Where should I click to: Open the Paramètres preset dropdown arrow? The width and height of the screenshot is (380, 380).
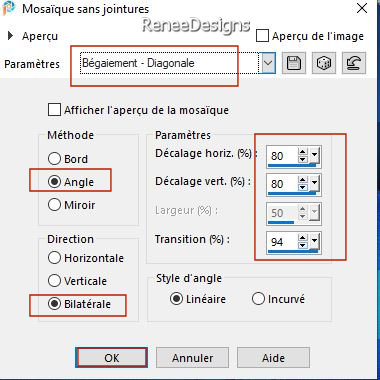coord(268,63)
